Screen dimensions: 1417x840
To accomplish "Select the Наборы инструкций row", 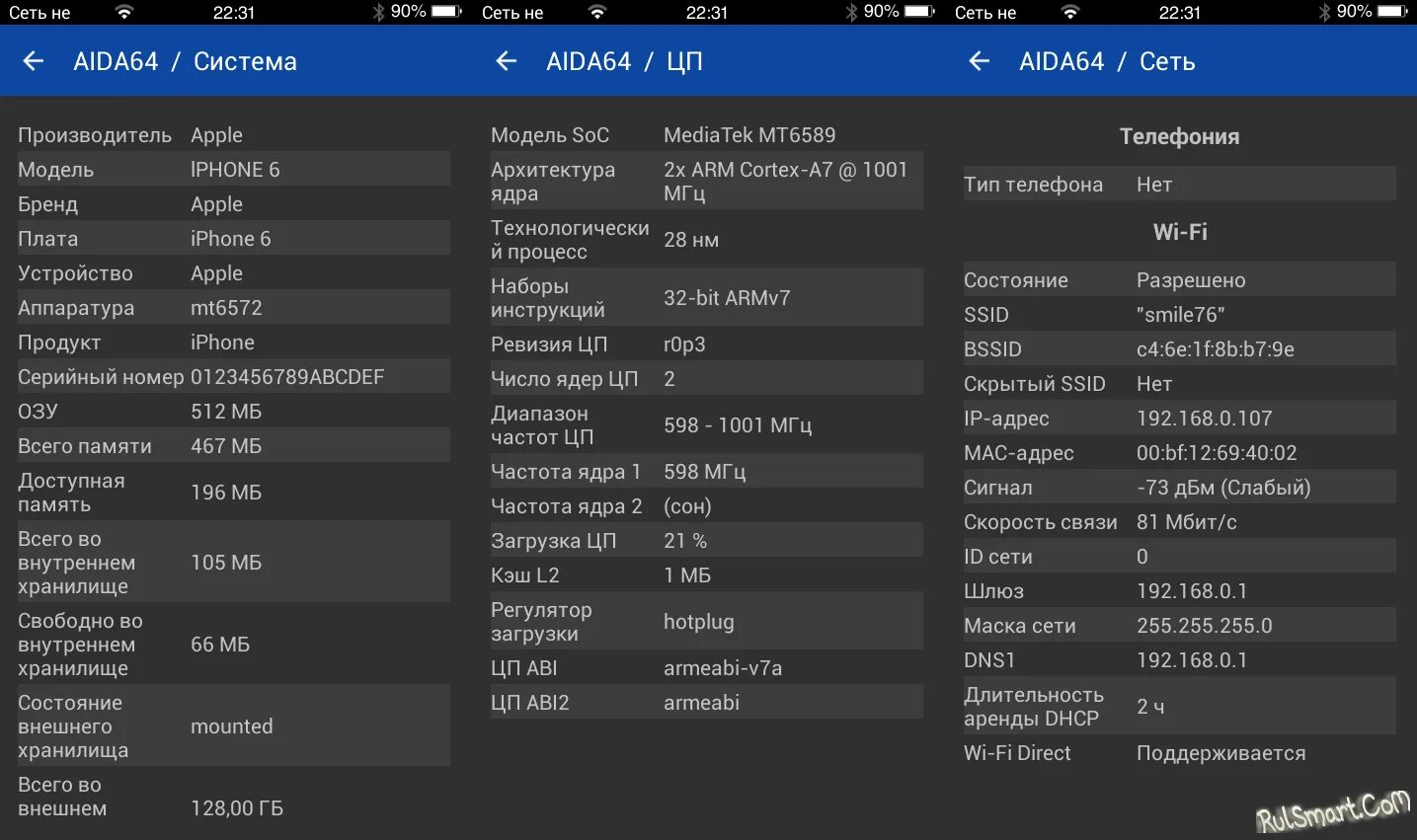I will (x=707, y=297).
